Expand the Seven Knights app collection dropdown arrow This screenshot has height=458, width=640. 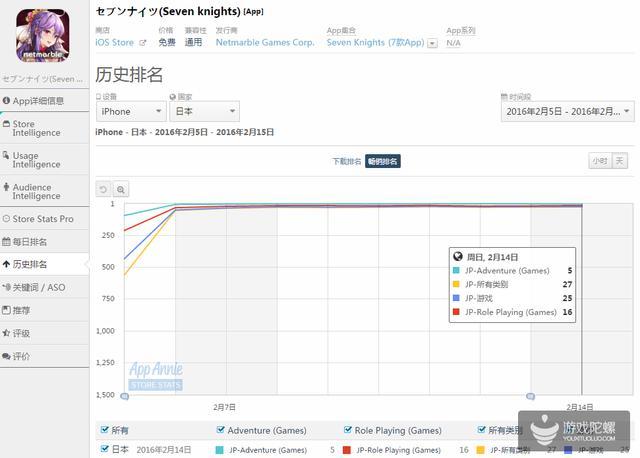(x=432, y=43)
